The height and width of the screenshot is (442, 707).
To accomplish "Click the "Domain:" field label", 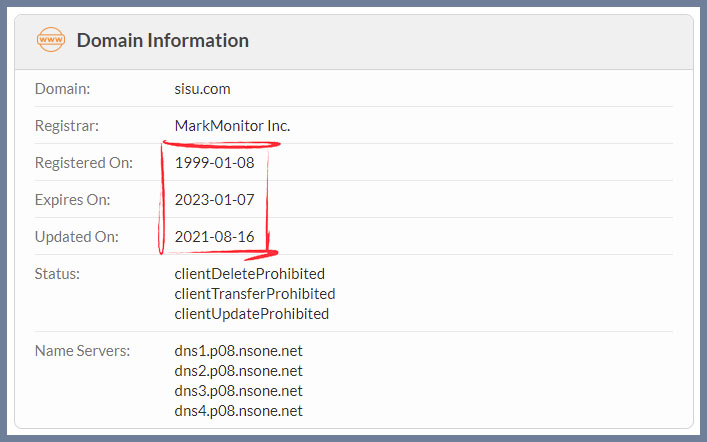I will 63,89.
